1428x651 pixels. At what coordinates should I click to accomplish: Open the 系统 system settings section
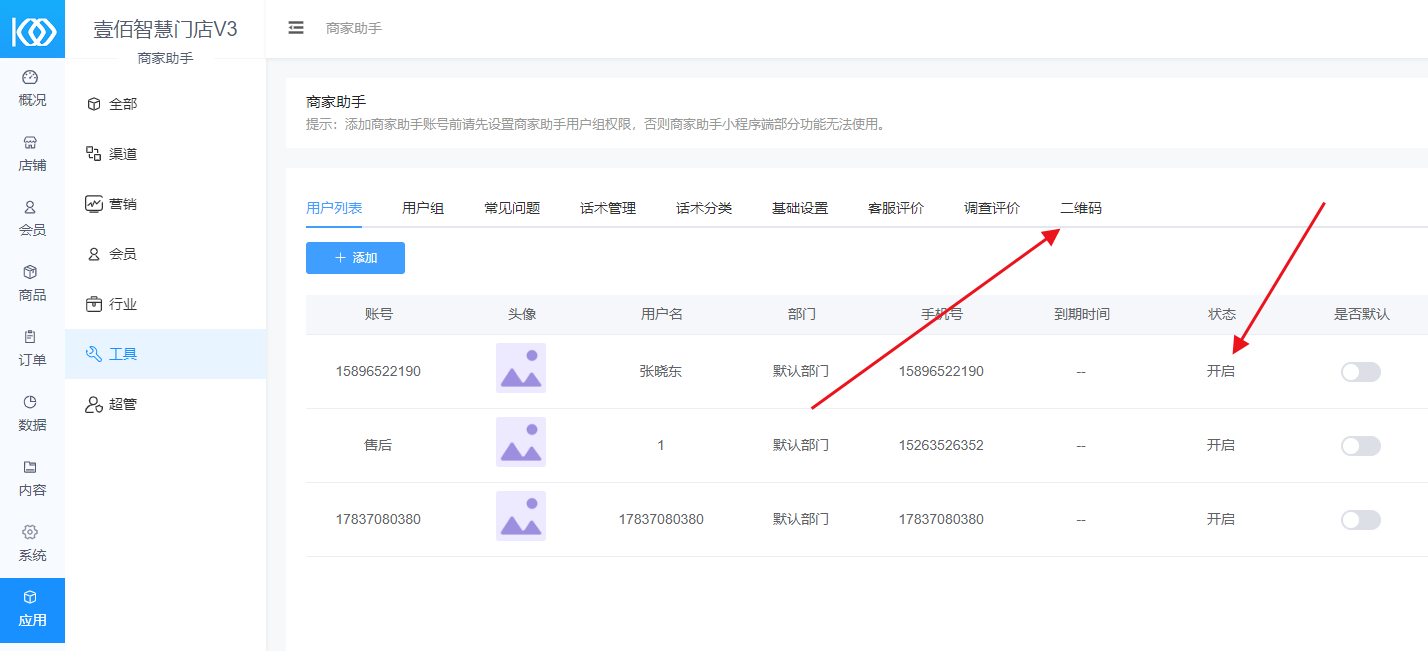coord(32,544)
